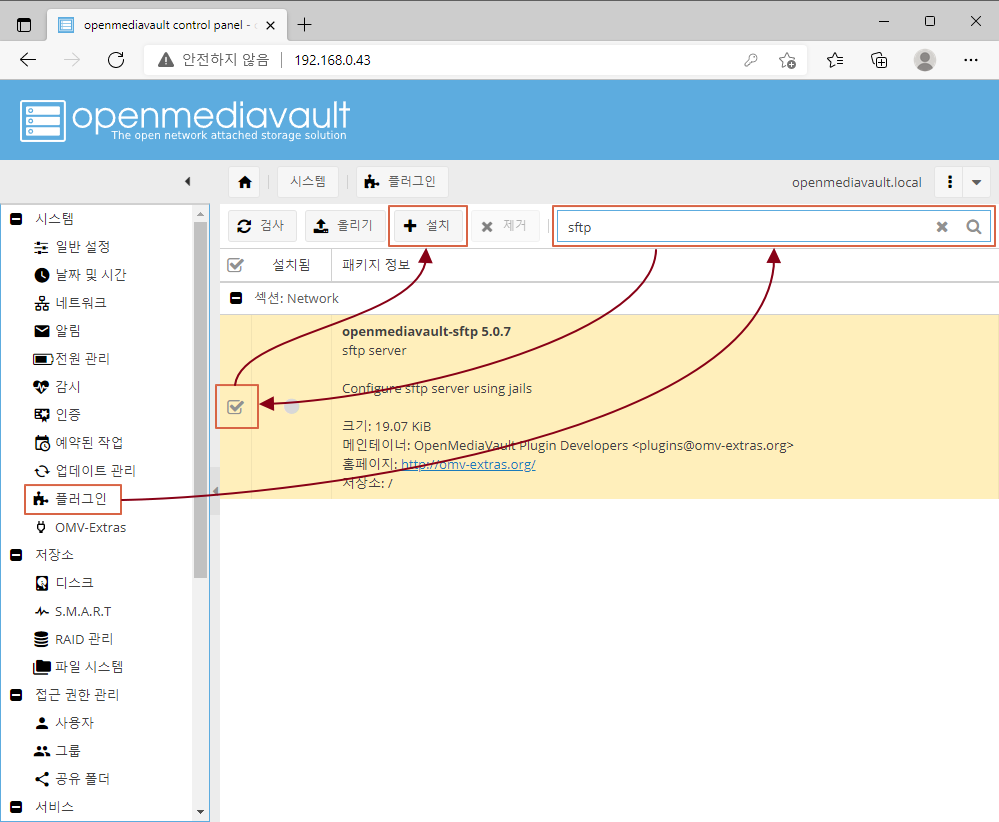Click the 올리기 (upload) button
999x822 pixels.
pyautogui.click(x=345, y=226)
